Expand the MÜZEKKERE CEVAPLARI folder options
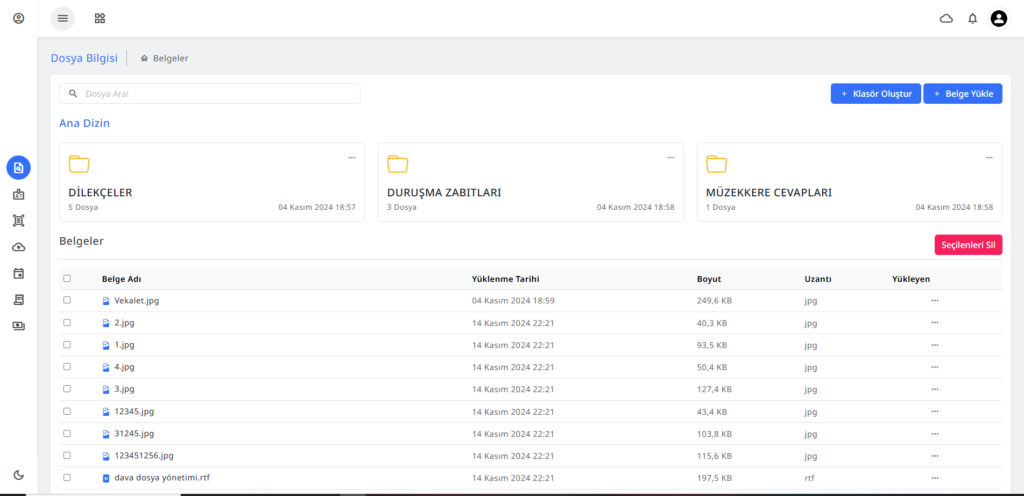The width and height of the screenshot is (1024, 496). (989, 157)
